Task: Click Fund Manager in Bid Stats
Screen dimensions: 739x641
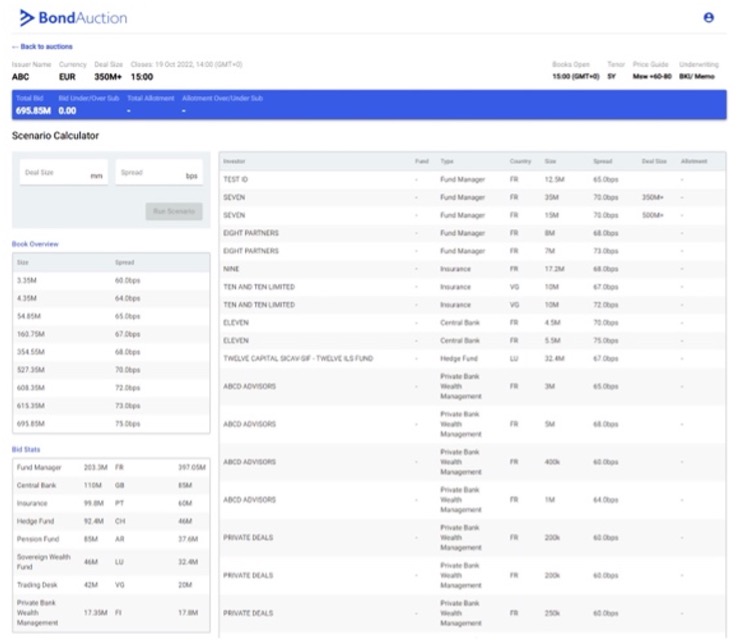Action: tap(39, 468)
